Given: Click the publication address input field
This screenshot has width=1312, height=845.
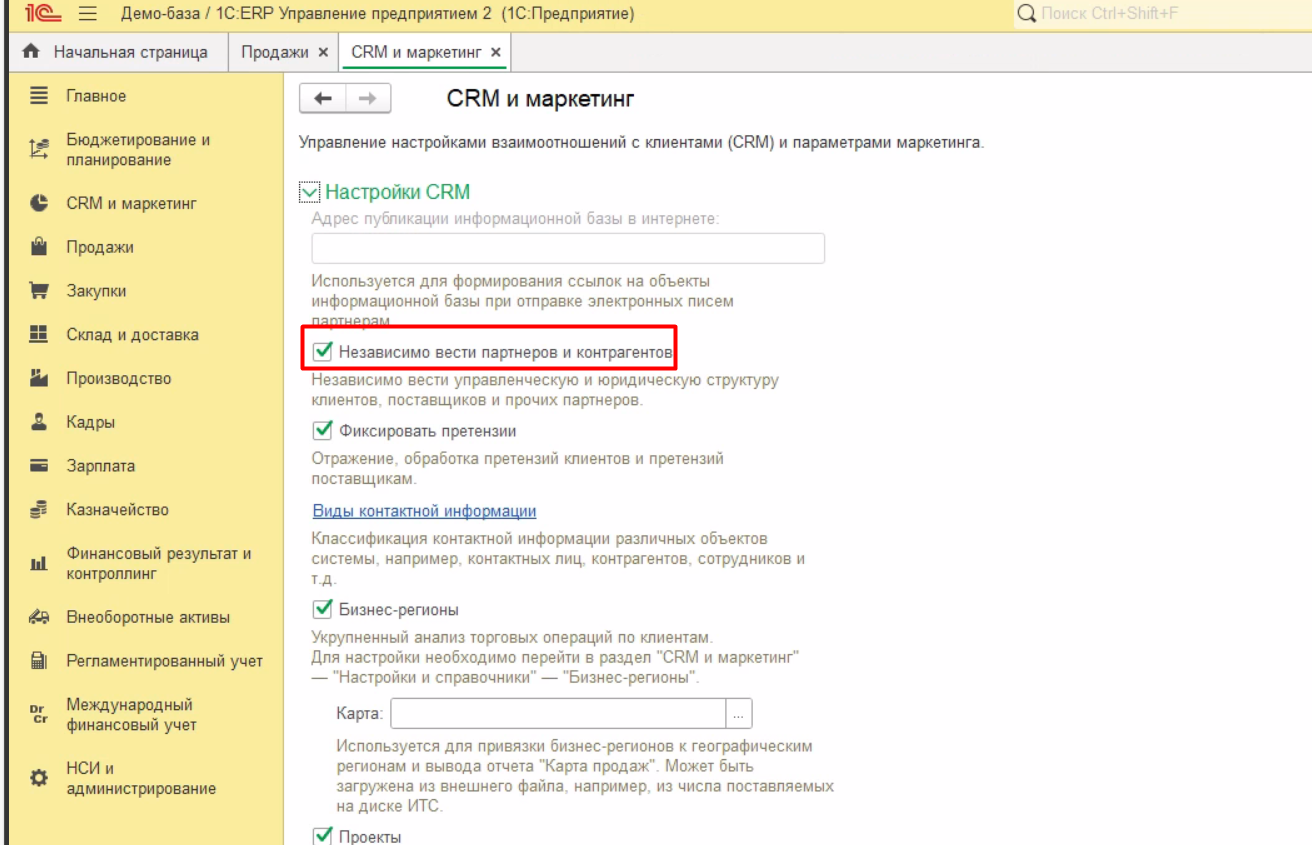Looking at the screenshot, I should 567,248.
